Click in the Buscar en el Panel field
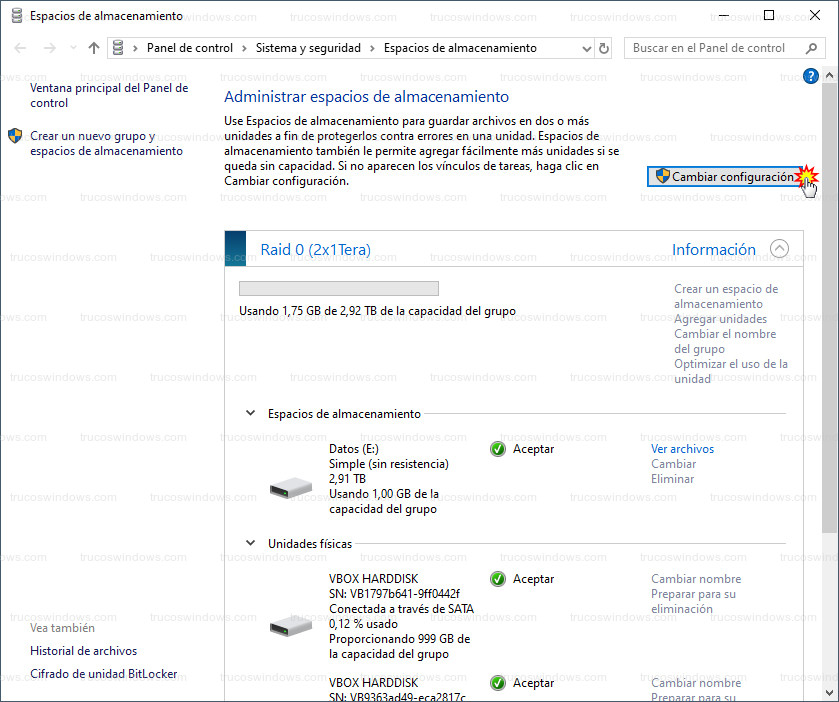This screenshot has height=702, width=839. pyautogui.click(x=710, y=48)
